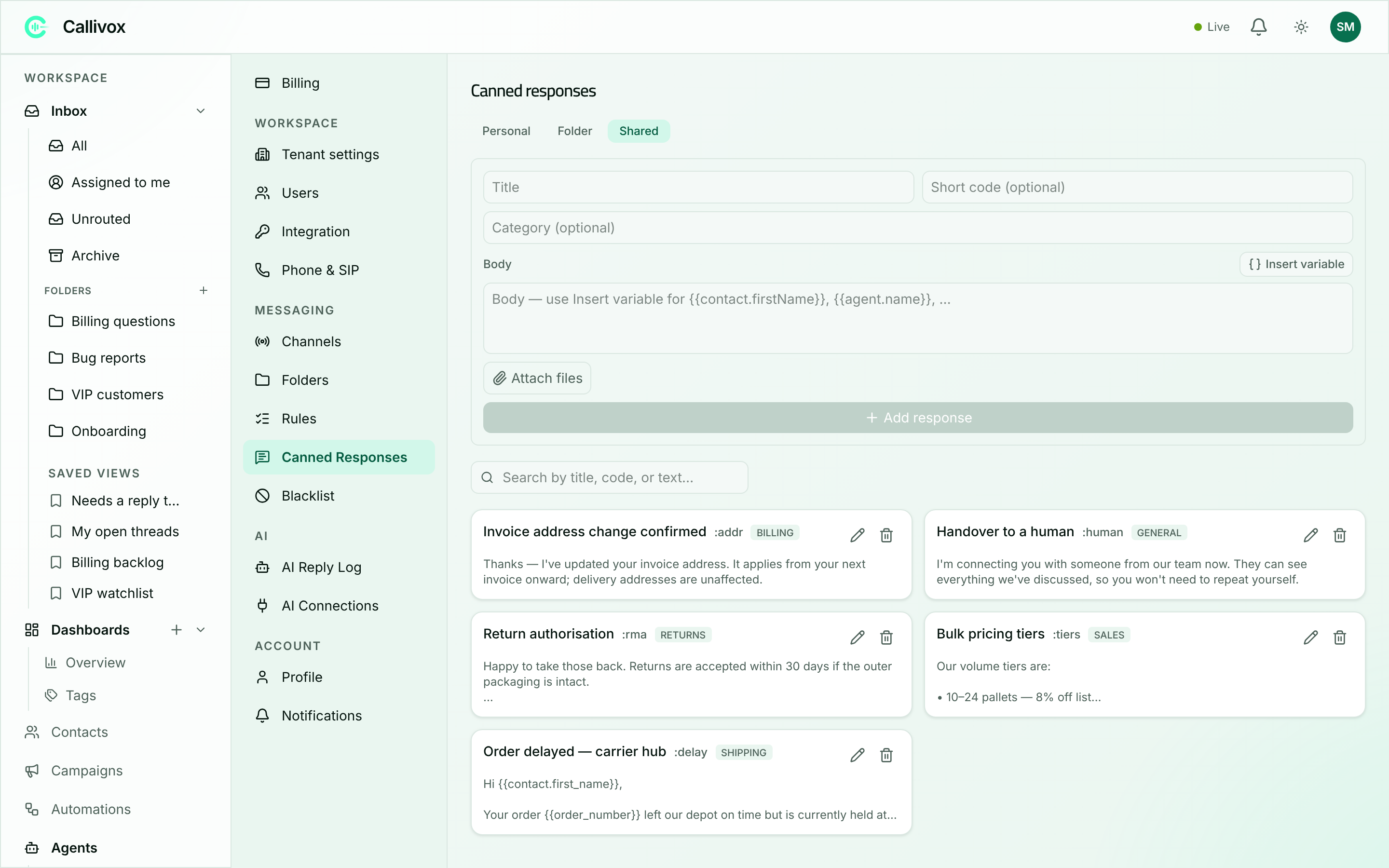This screenshot has width=1389, height=868.
Task: Go to Users settings
Action: coord(339,193)
